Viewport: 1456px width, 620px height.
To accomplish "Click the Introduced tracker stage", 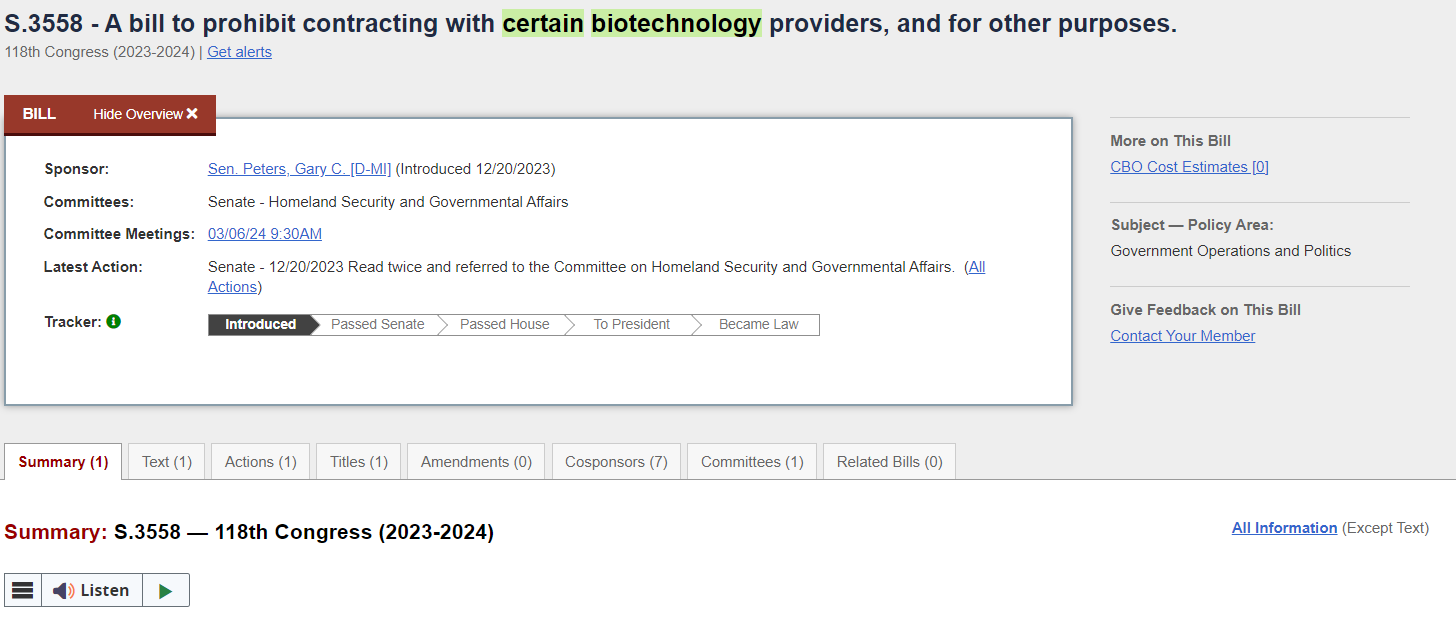I will 260,325.
